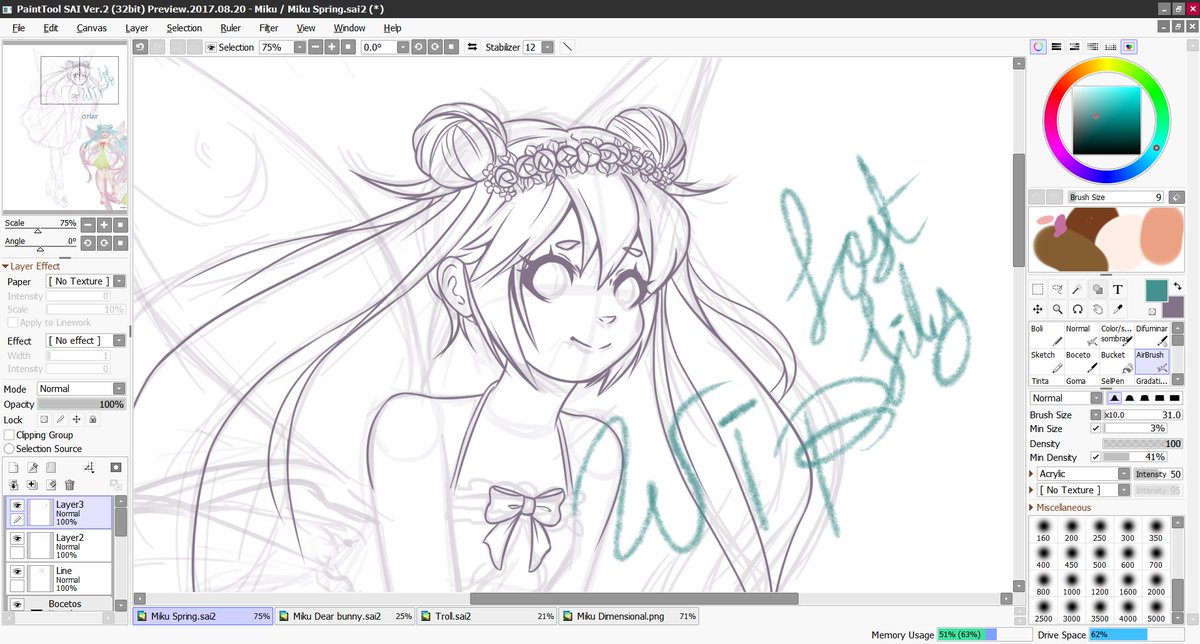Hide the Line layer eye icon

coord(17,571)
